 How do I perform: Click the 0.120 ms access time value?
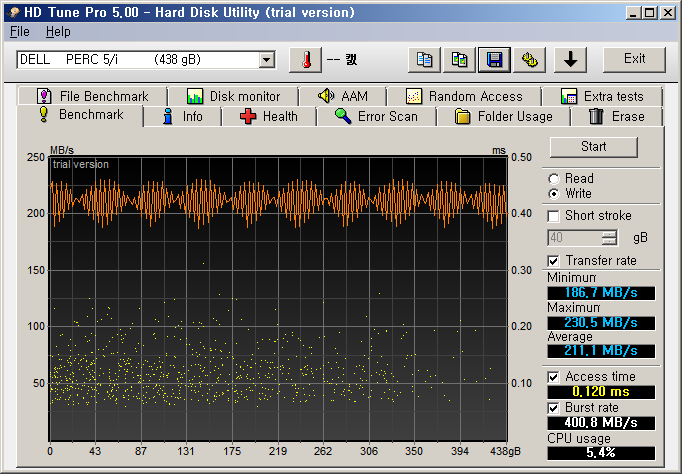[x=601, y=392]
